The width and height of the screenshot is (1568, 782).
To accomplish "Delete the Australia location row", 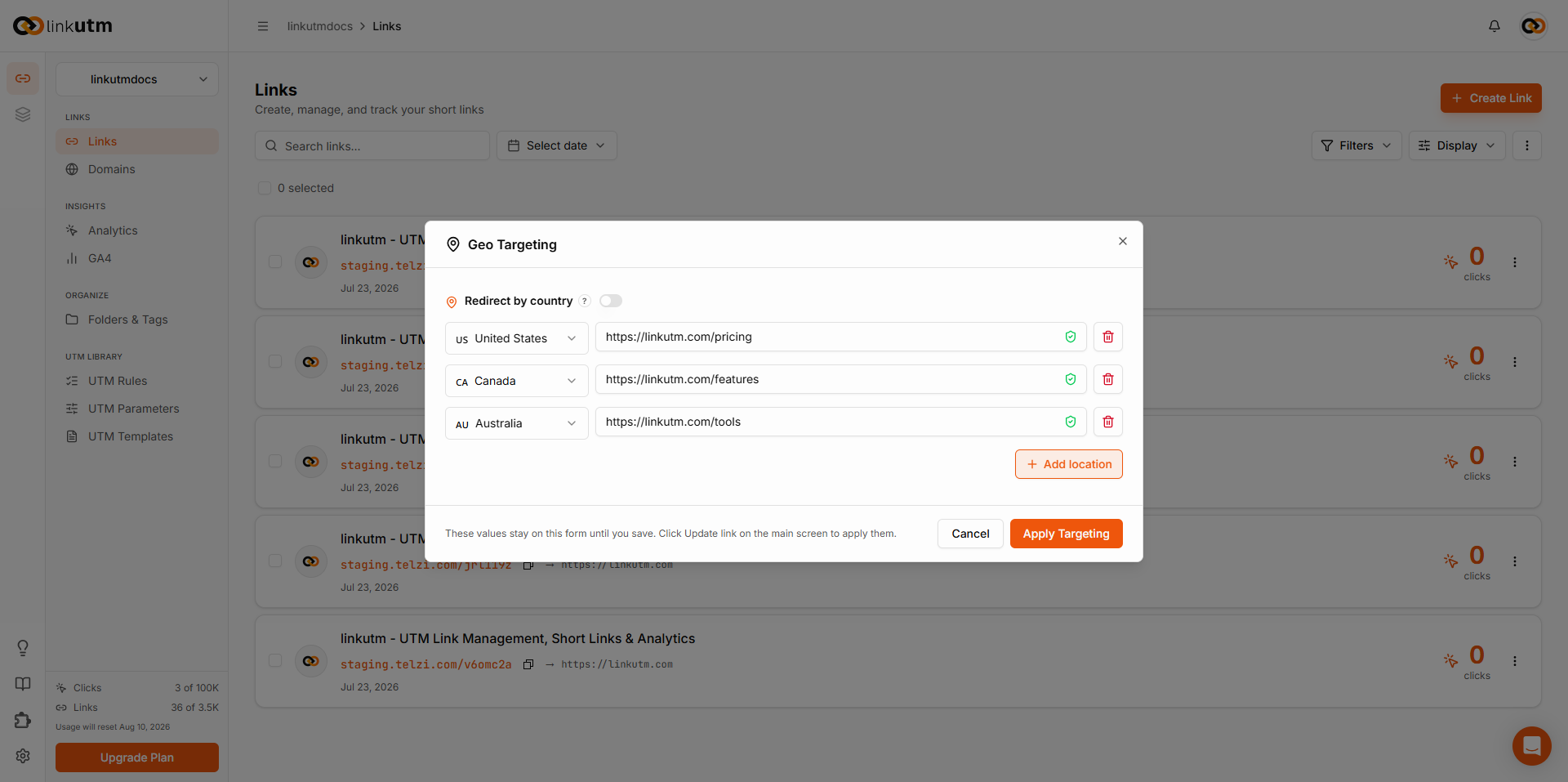I will pyautogui.click(x=1108, y=422).
